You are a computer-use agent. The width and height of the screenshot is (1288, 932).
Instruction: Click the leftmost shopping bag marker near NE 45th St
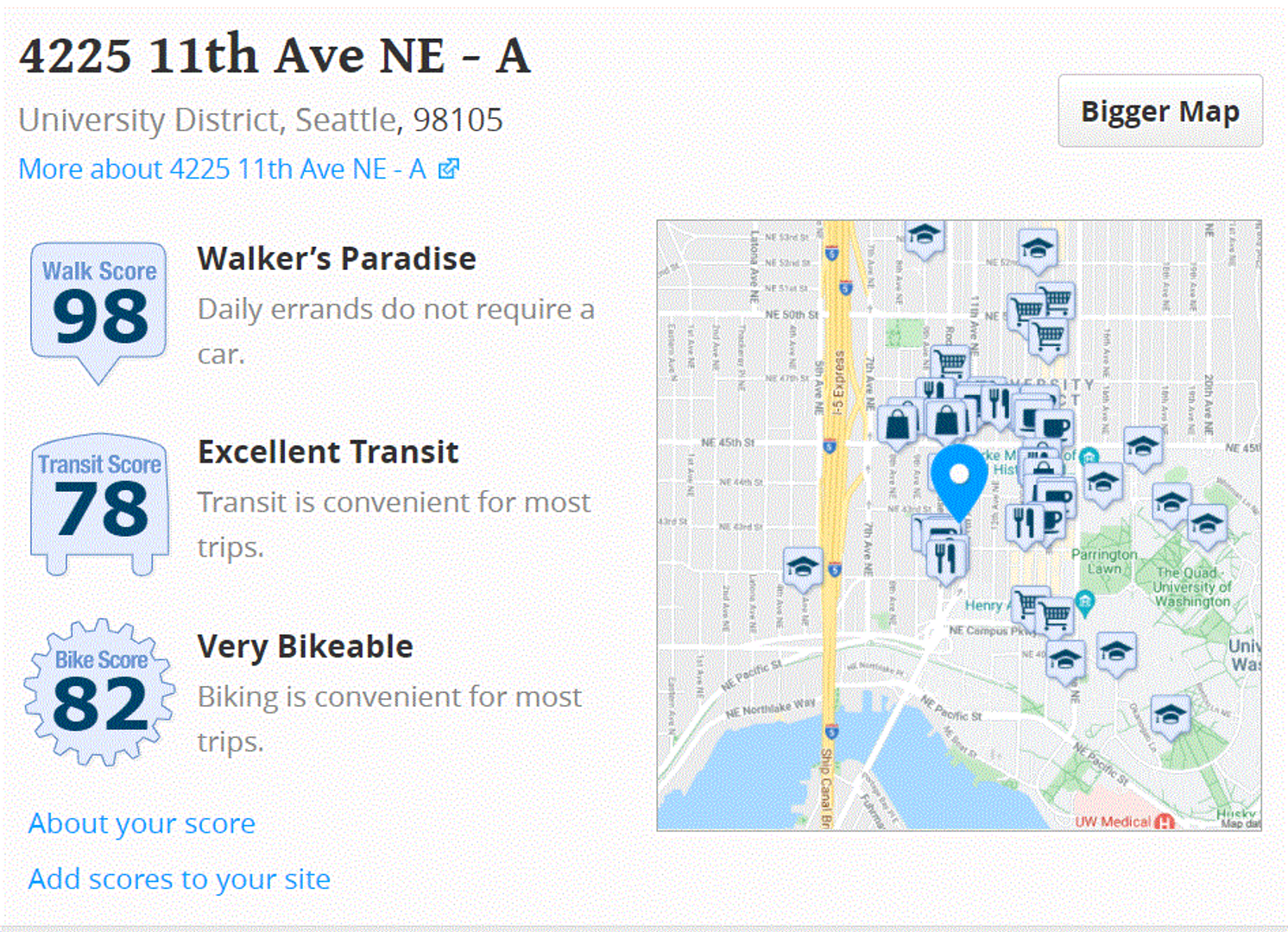(x=898, y=424)
